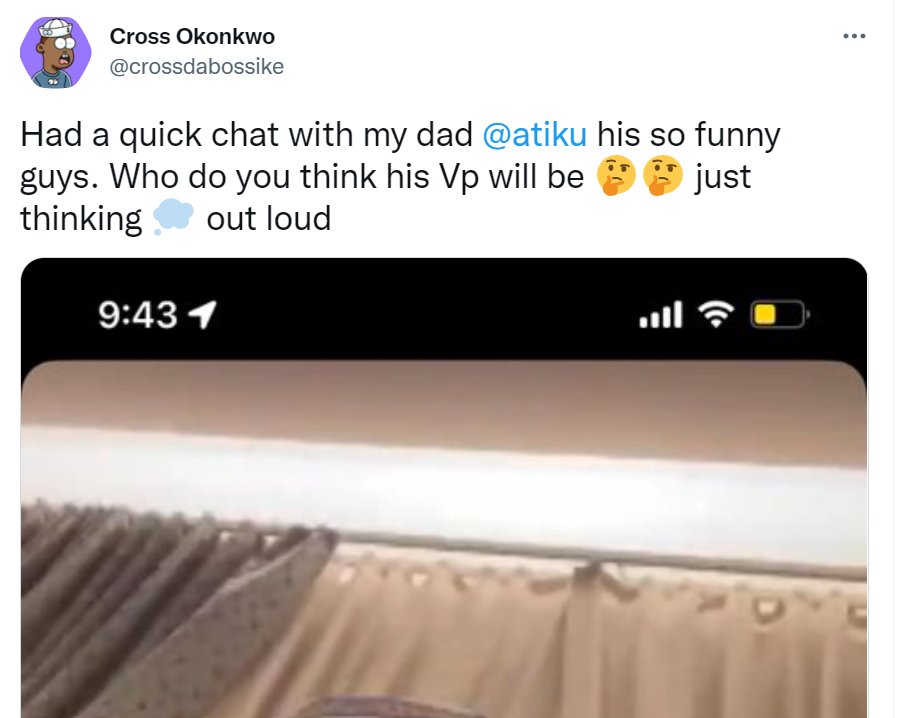
Task: Open the @crossdabossike handle link
Action: [196, 66]
